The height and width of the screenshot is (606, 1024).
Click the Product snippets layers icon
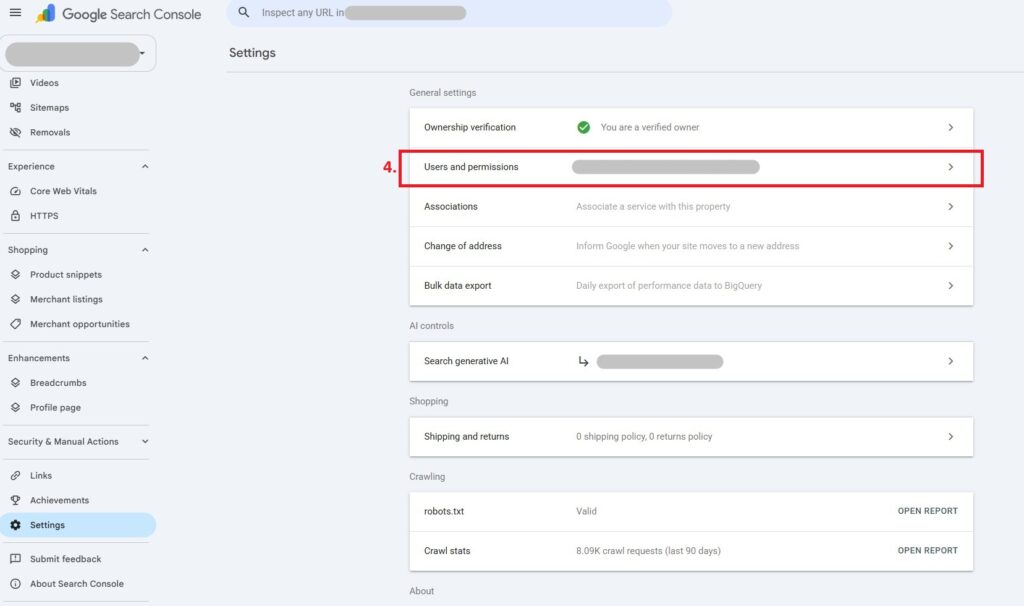(x=16, y=275)
